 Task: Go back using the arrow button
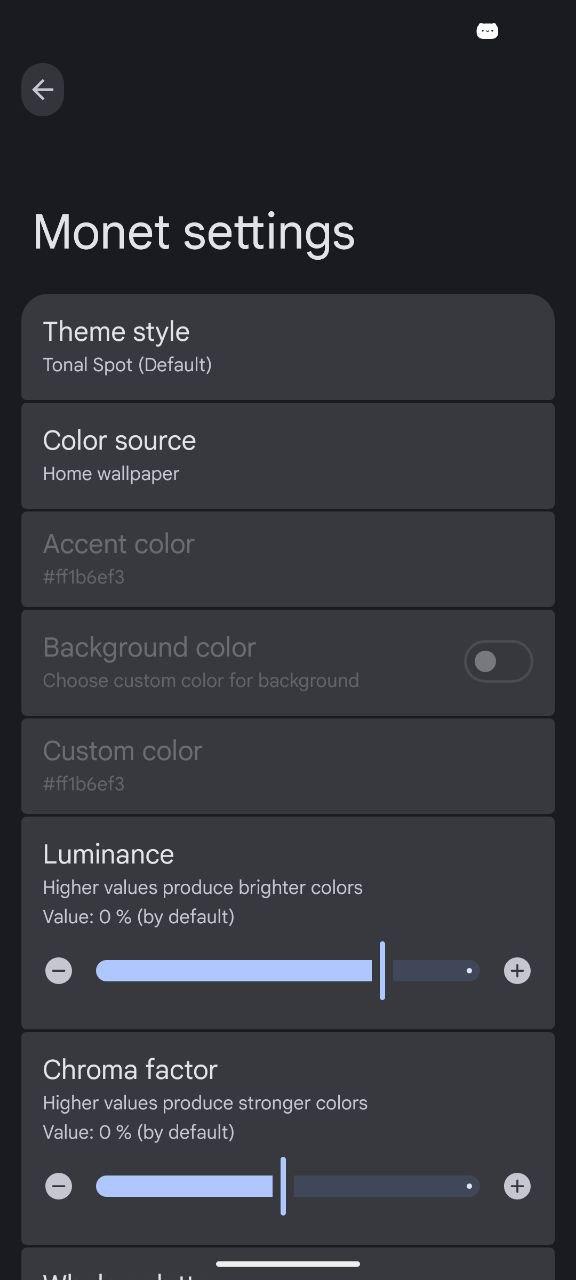43,90
